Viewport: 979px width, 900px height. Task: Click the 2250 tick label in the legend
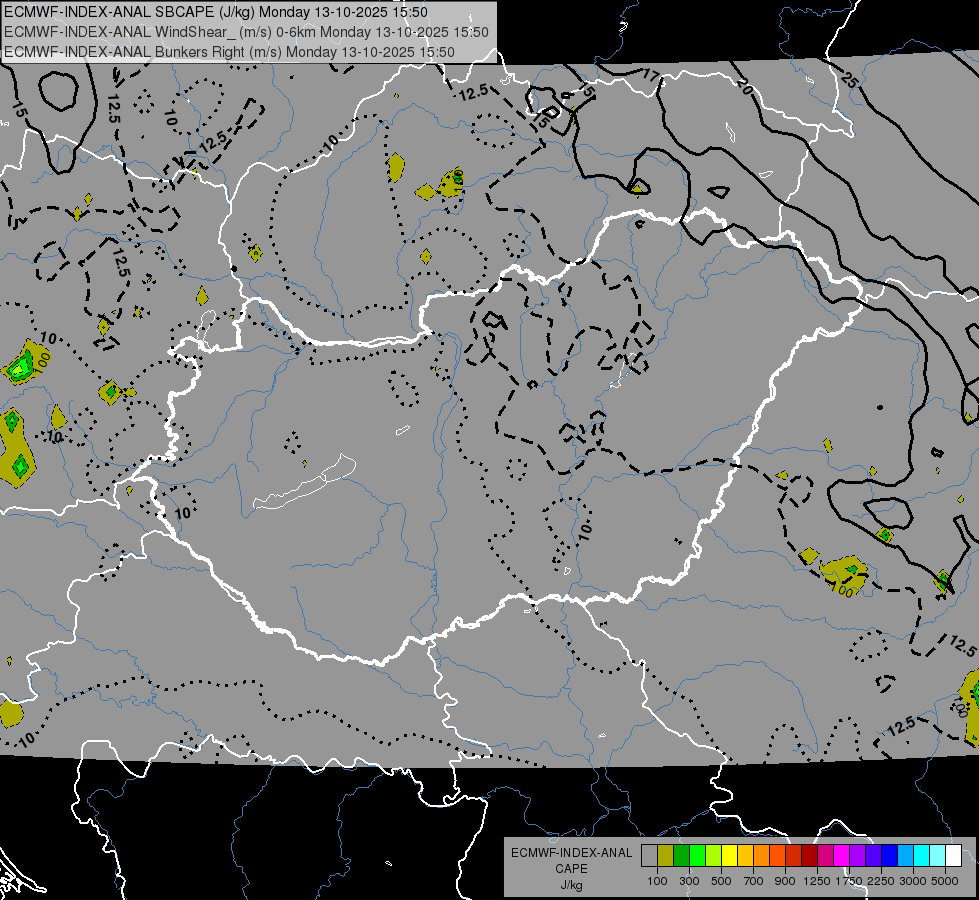pyautogui.click(x=881, y=881)
